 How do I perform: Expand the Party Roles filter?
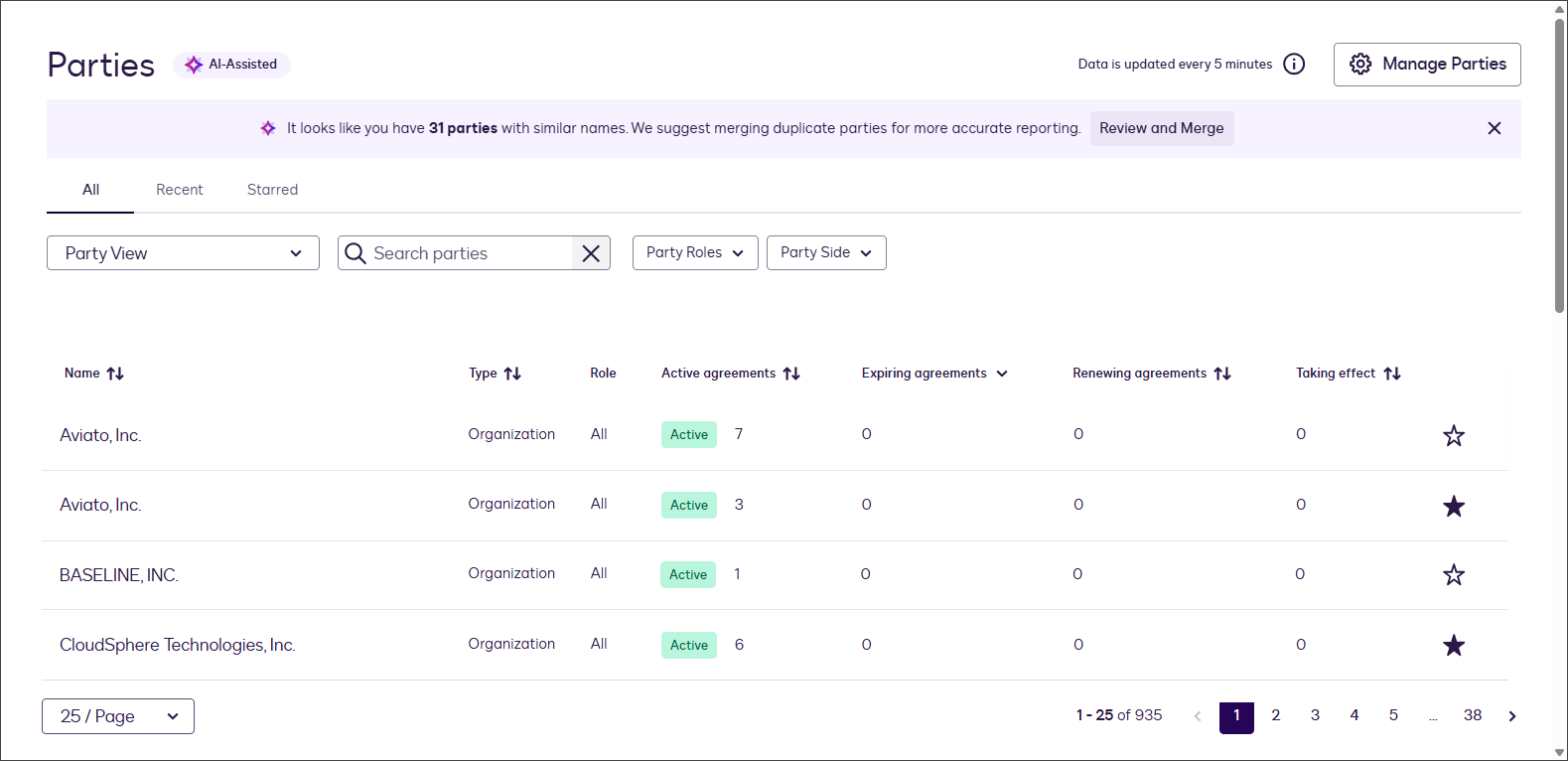pyautogui.click(x=694, y=253)
